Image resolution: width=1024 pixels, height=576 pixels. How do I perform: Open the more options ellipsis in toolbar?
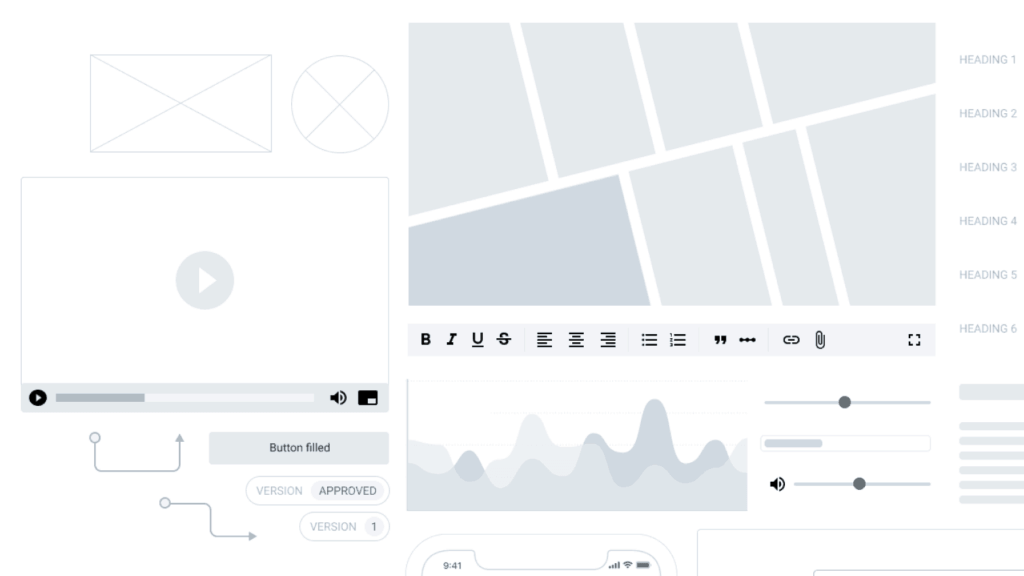point(747,340)
